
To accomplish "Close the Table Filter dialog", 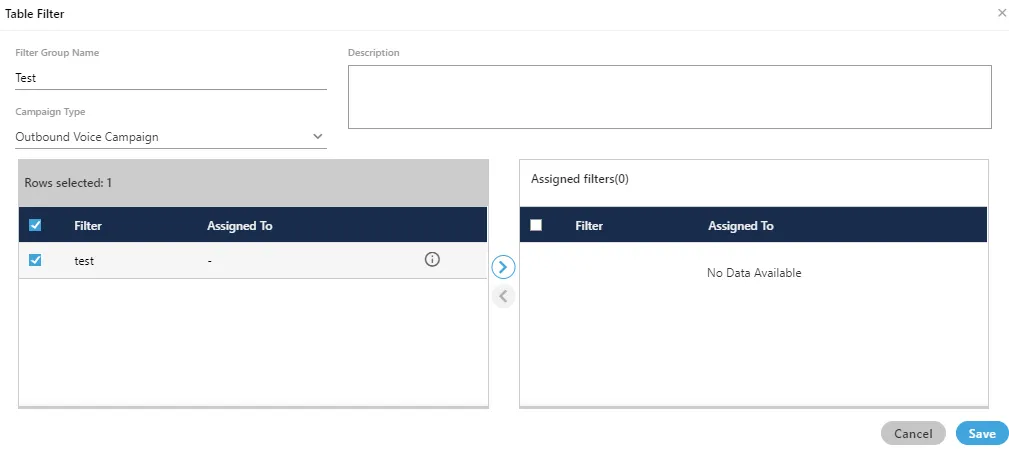I will (1001, 13).
